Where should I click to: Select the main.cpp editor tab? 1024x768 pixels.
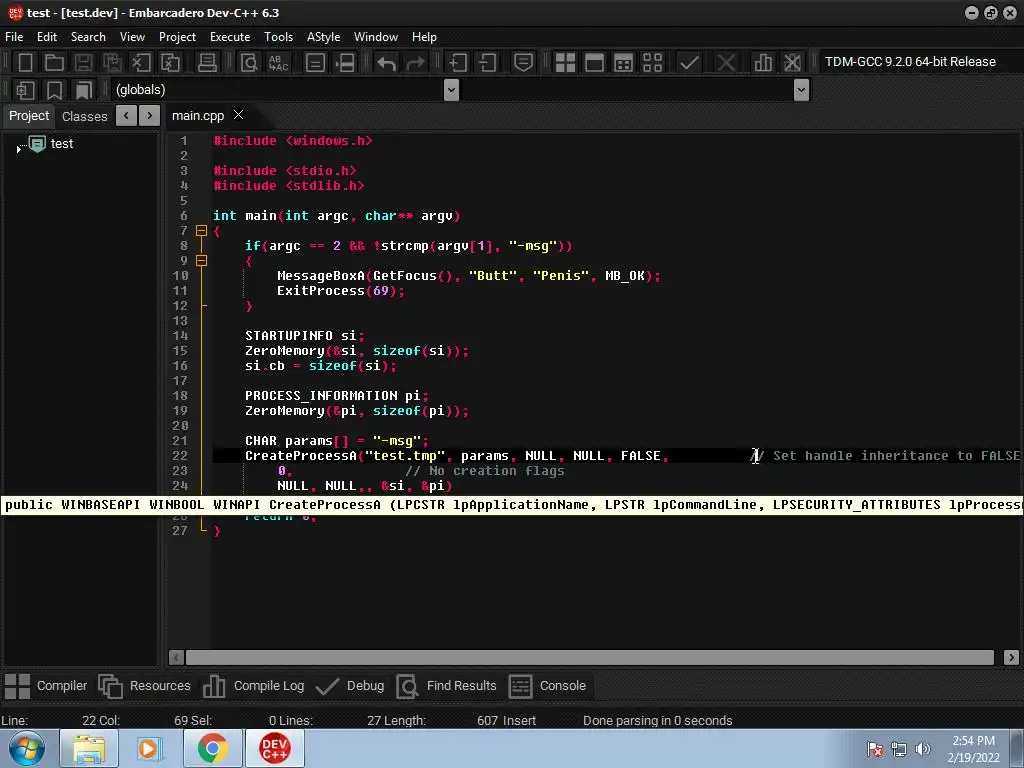[198, 116]
